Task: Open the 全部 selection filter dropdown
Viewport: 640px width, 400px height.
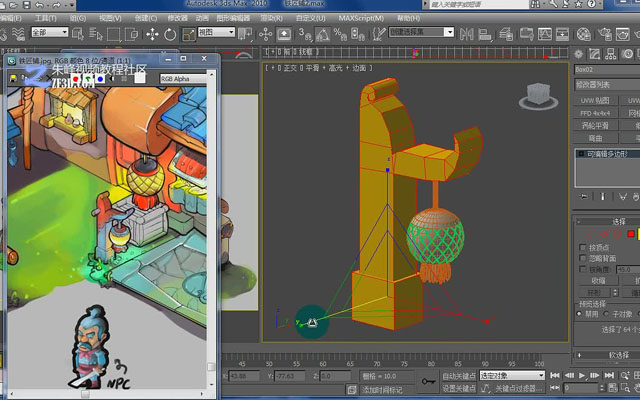Action: [50, 32]
